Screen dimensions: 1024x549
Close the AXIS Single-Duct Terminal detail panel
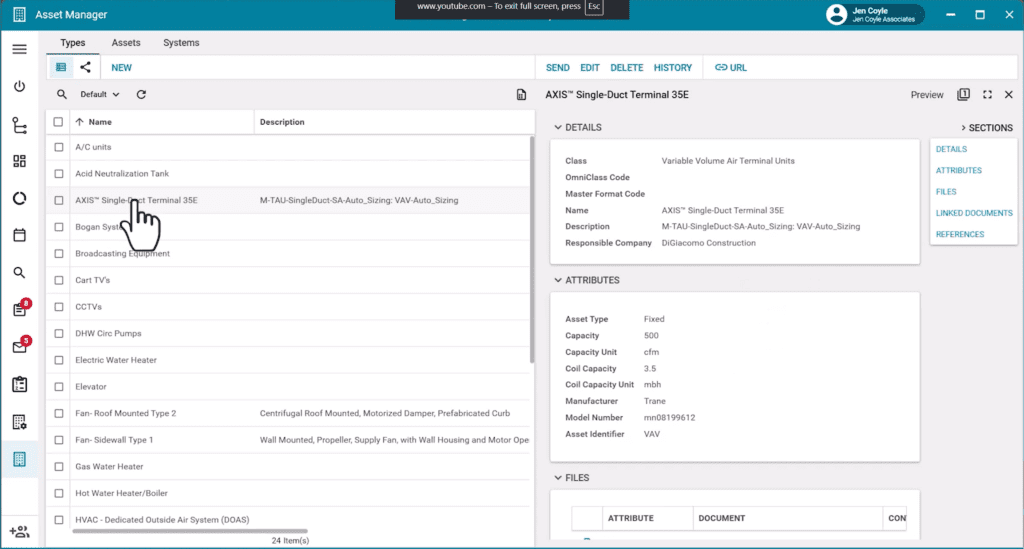click(x=1009, y=95)
